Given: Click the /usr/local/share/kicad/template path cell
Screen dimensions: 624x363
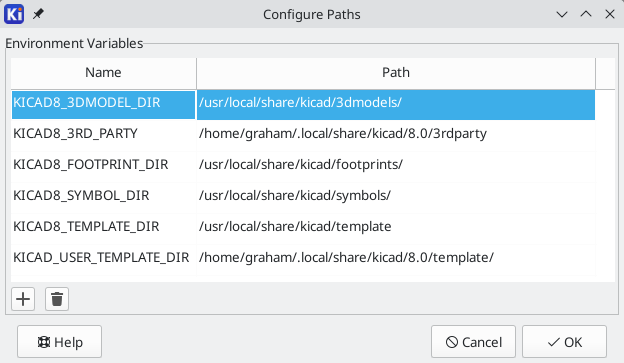Looking at the screenshot, I should click(x=396, y=228).
